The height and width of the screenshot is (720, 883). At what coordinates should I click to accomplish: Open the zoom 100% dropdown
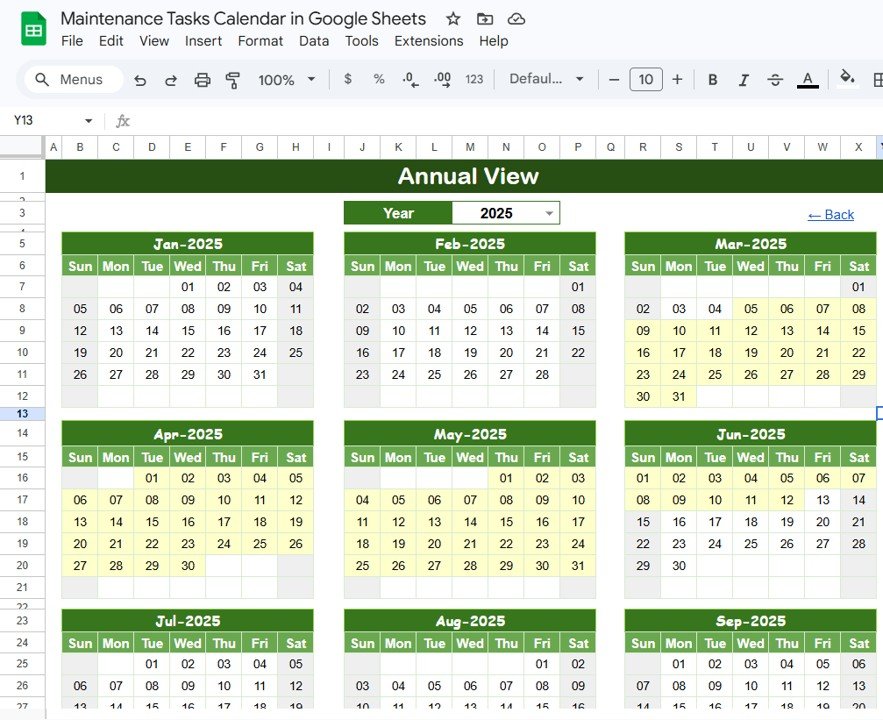coord(286,80)
